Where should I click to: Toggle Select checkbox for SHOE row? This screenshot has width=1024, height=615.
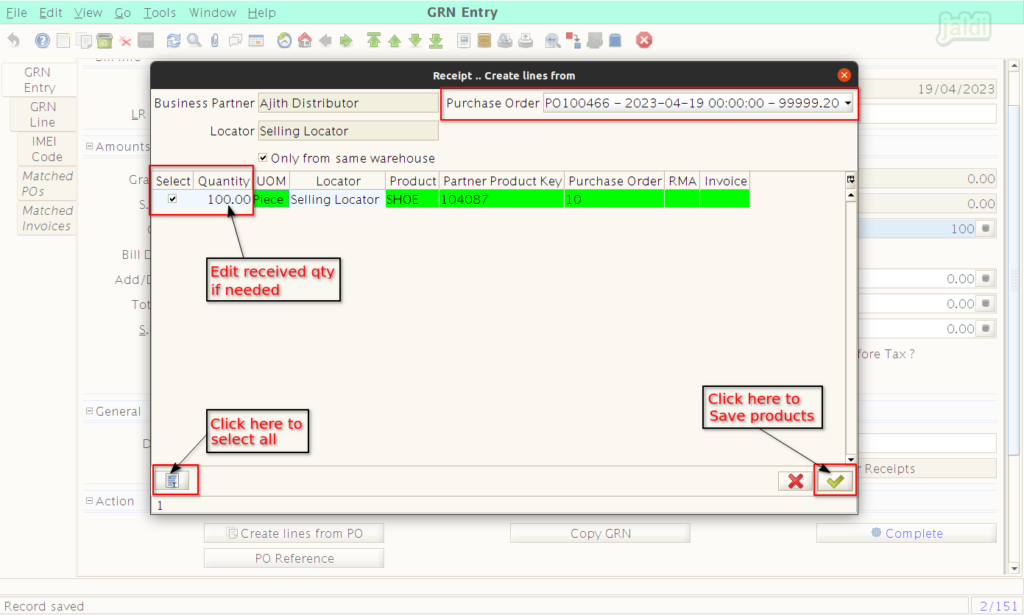click(172, 198)
